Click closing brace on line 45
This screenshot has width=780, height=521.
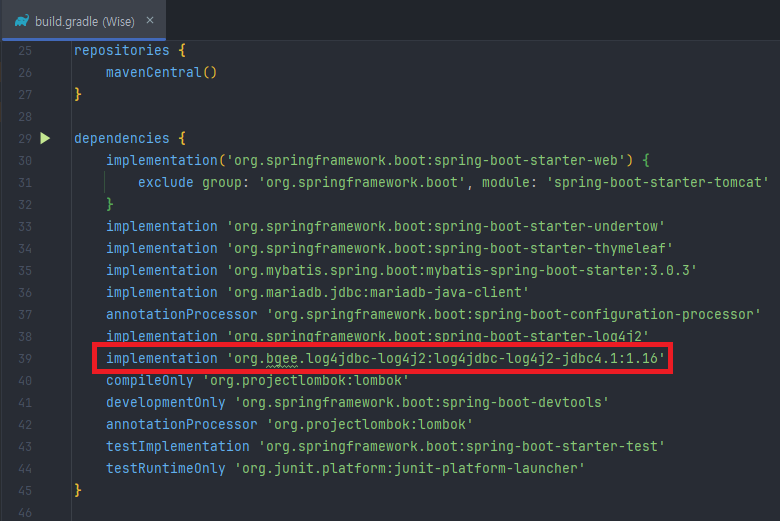point(78,490)
